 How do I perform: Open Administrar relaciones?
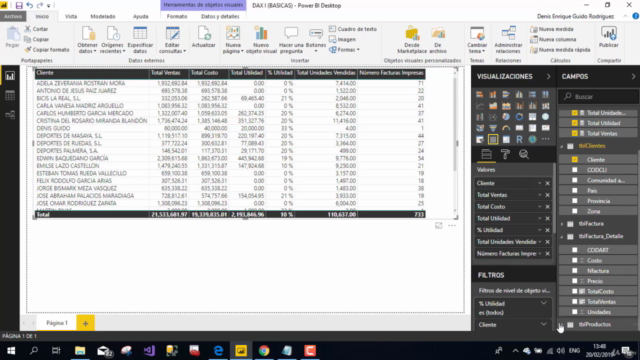[x=508, y=40]
